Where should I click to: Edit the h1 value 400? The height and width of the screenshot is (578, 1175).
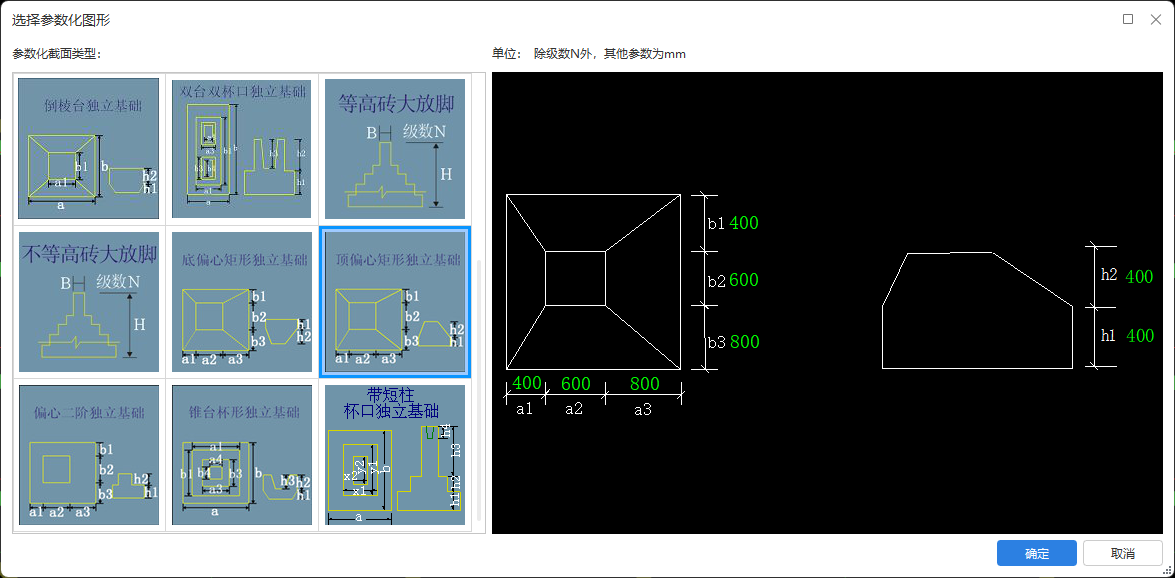tap(1140, 336)
